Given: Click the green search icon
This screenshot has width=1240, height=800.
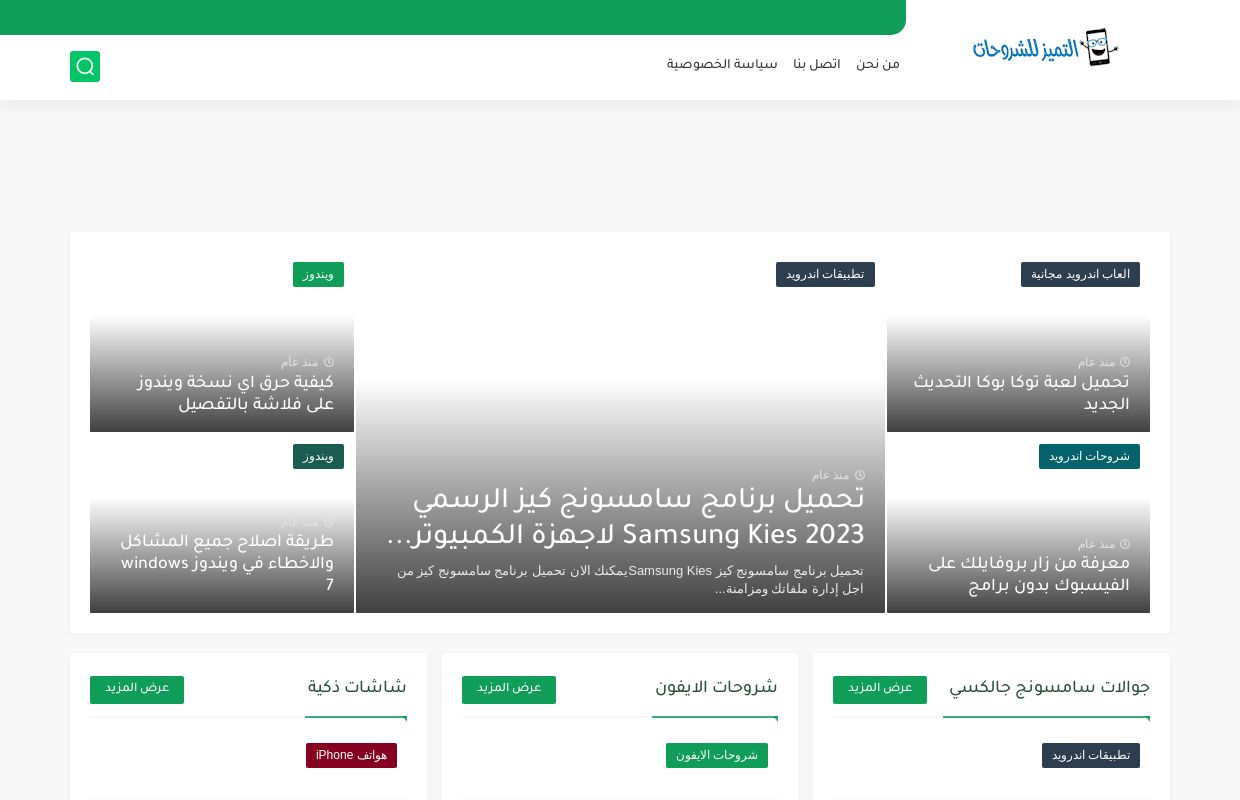Looking at the screenshot, I should click(x=85, y=67).
